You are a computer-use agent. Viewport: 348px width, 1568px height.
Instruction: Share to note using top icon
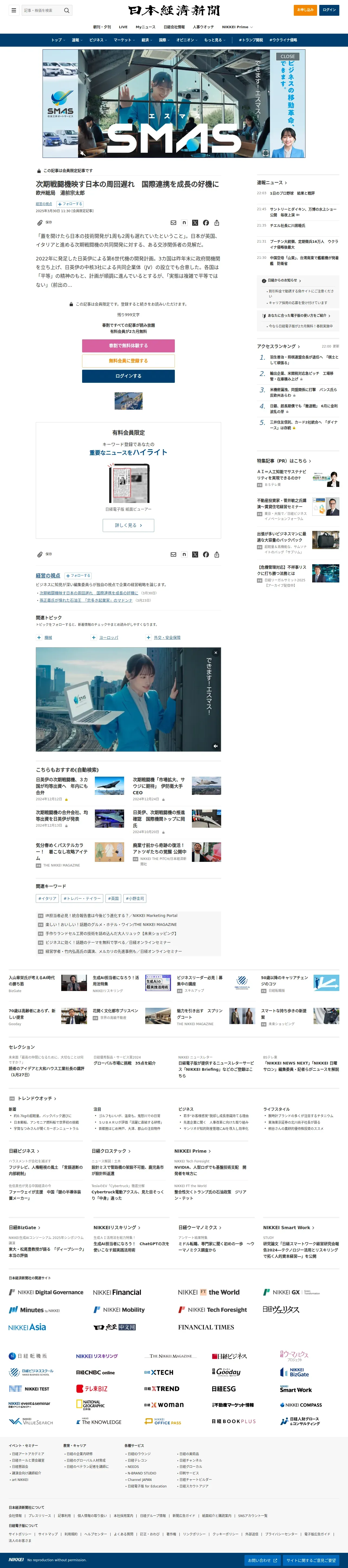184,223
